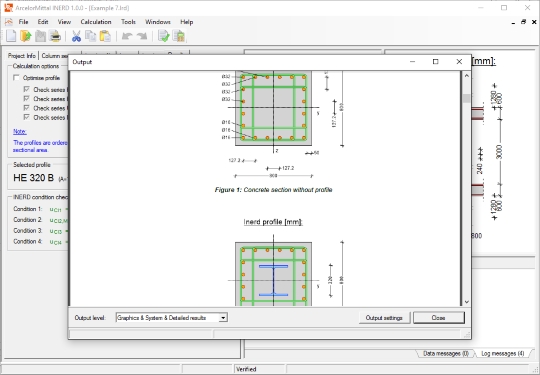Open the Tools menu

coord(128,22)
